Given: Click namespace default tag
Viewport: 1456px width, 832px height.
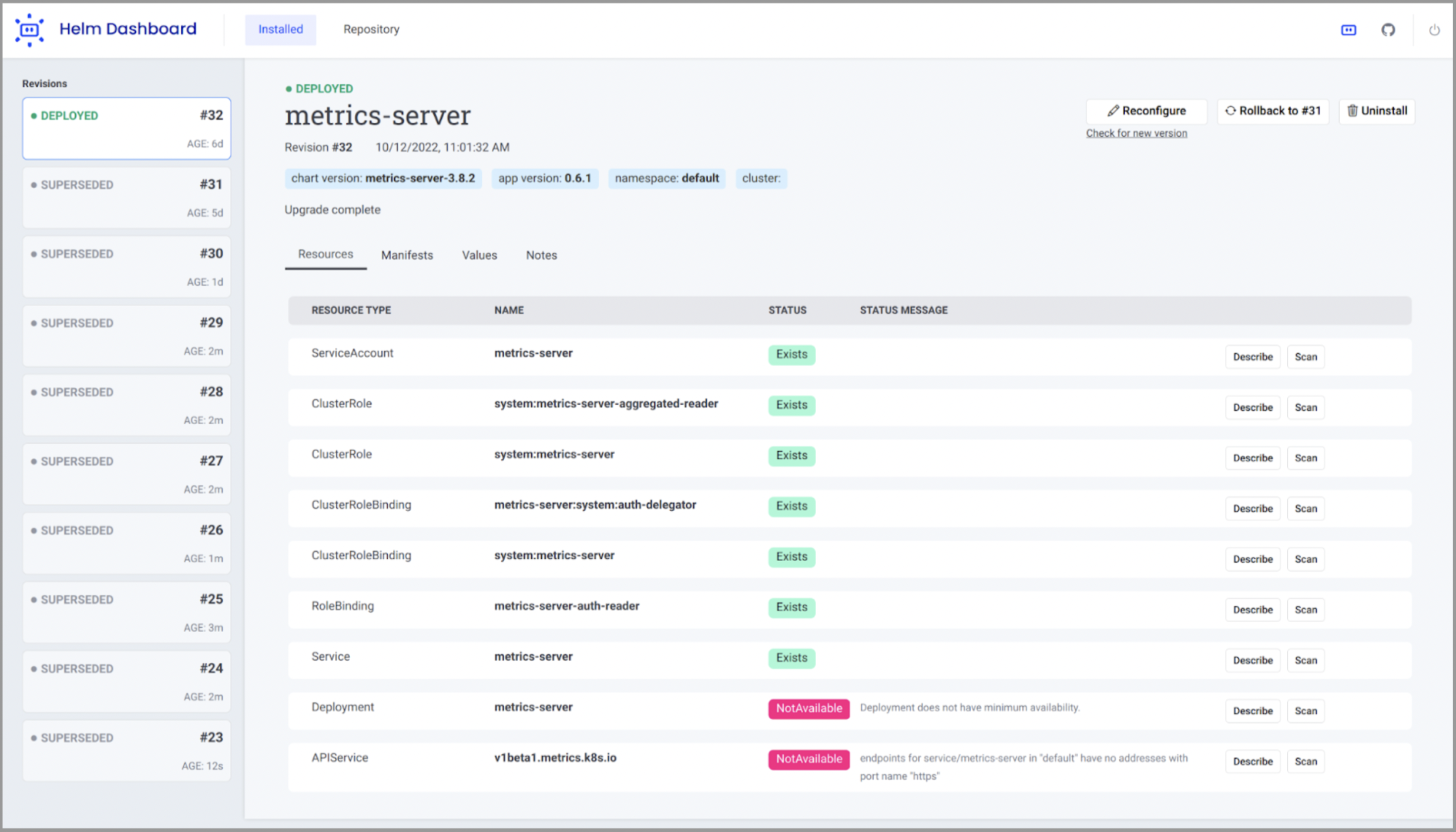Looking at the screenshot, I should click(x=667, y=178).
